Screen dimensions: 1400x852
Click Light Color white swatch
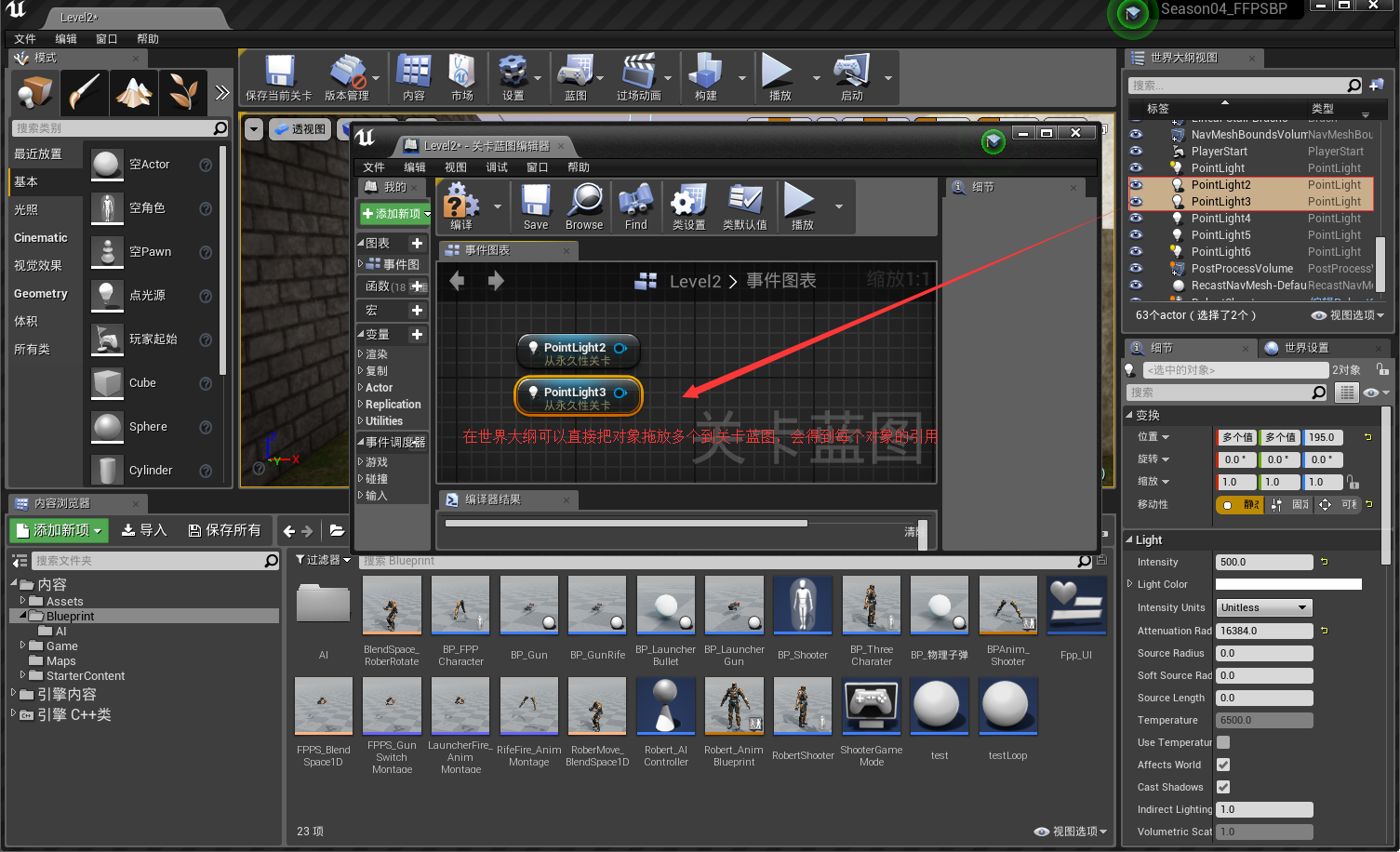(1288, 584)
